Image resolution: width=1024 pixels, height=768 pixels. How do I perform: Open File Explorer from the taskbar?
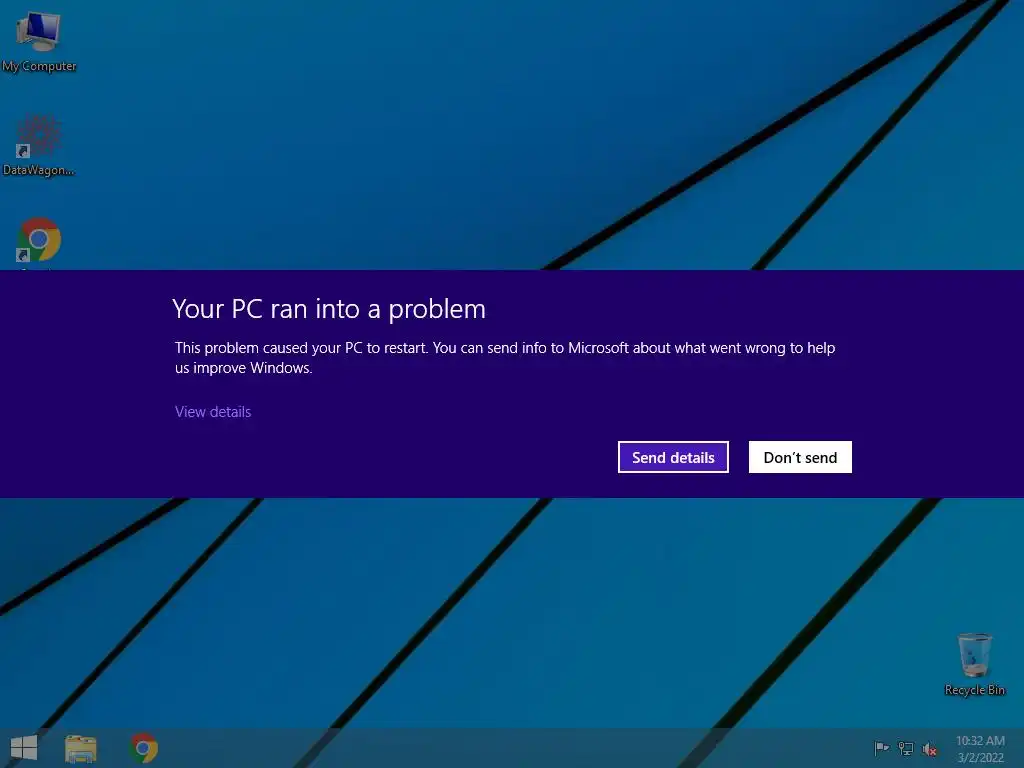point(81,748)
